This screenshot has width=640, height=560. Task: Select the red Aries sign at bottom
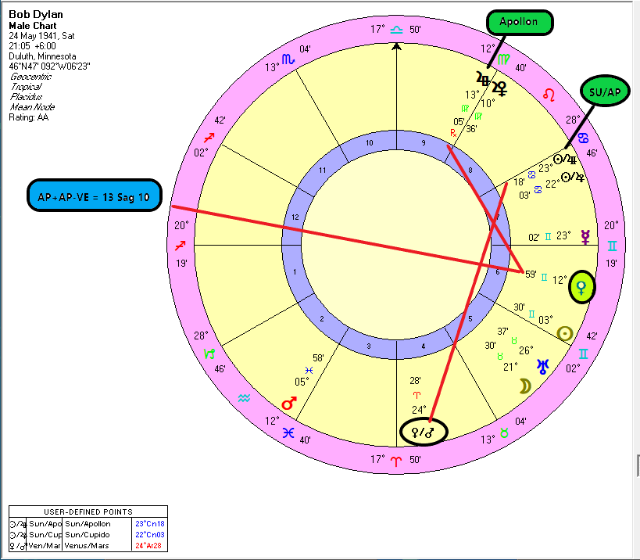pos(396,462)
